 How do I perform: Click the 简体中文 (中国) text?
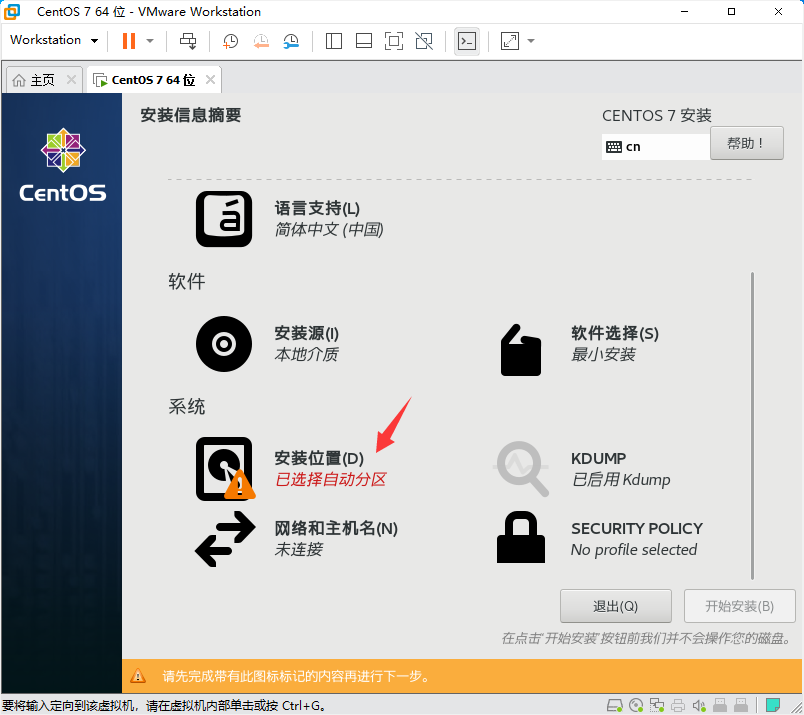(x=329, y=230)
